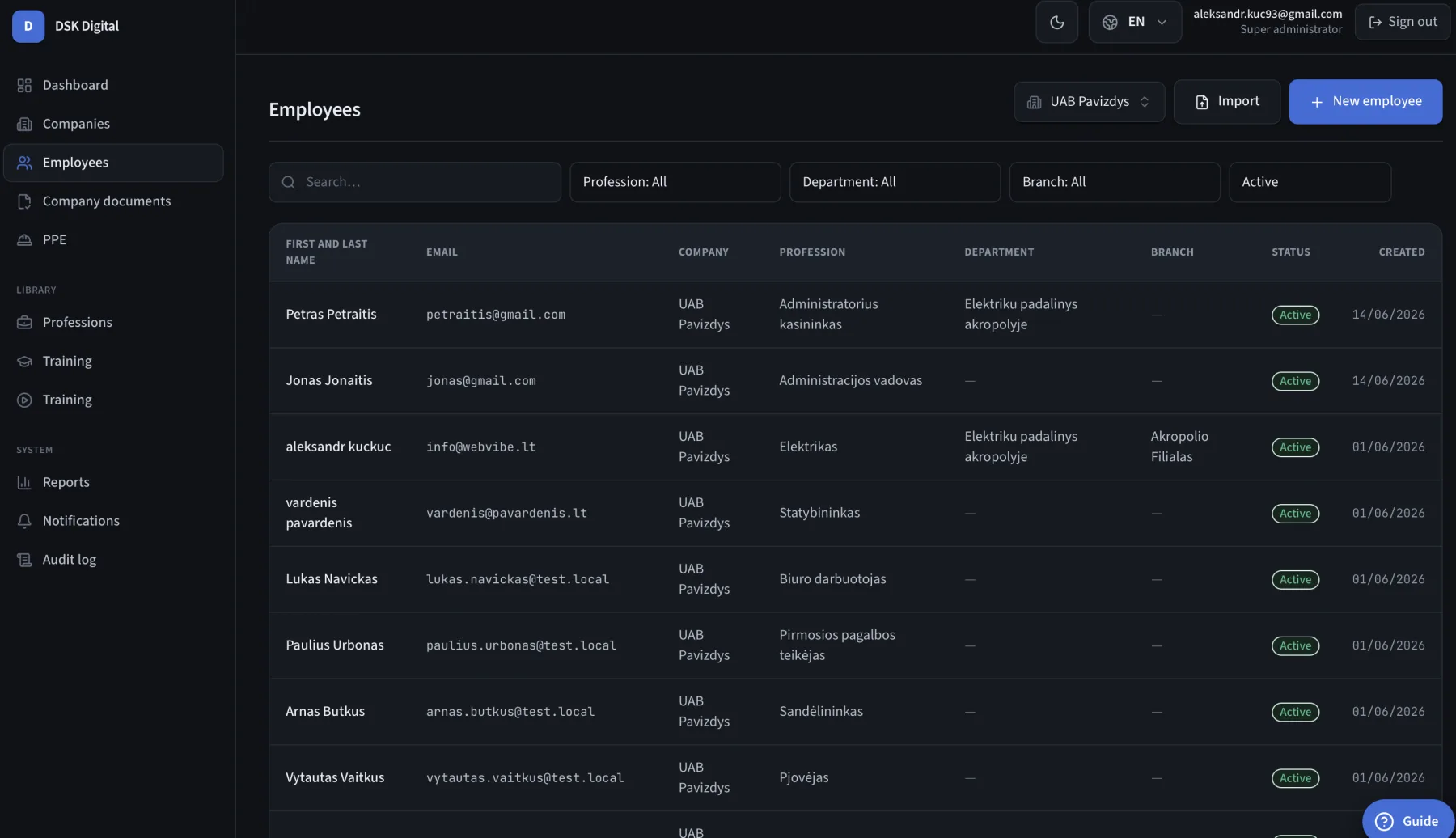The image size is (1456, 838).
Task: Click the Sign out button
Action: pos(1402,22)
